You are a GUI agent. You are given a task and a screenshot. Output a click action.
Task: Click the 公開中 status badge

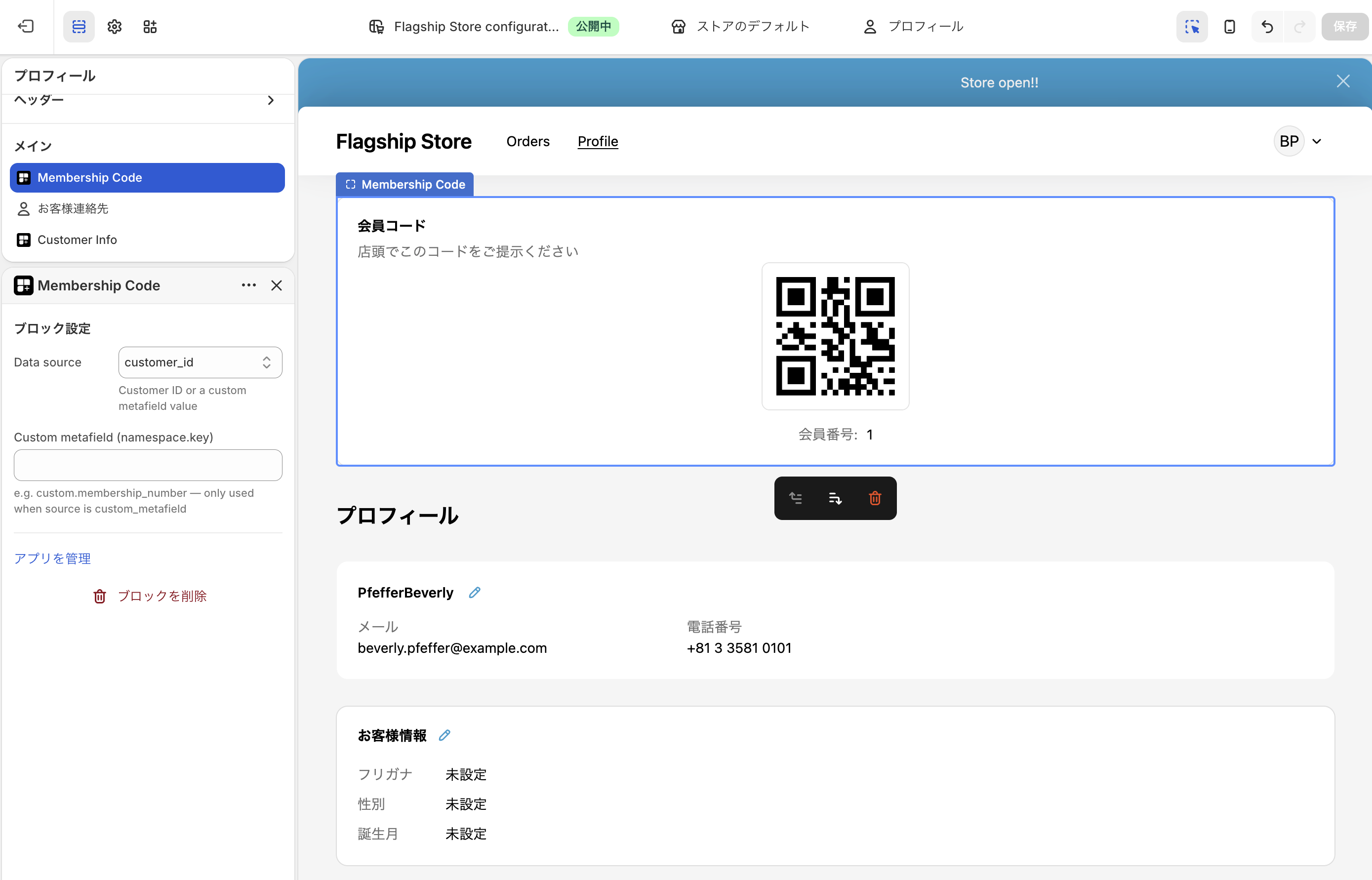coord(593,26)
